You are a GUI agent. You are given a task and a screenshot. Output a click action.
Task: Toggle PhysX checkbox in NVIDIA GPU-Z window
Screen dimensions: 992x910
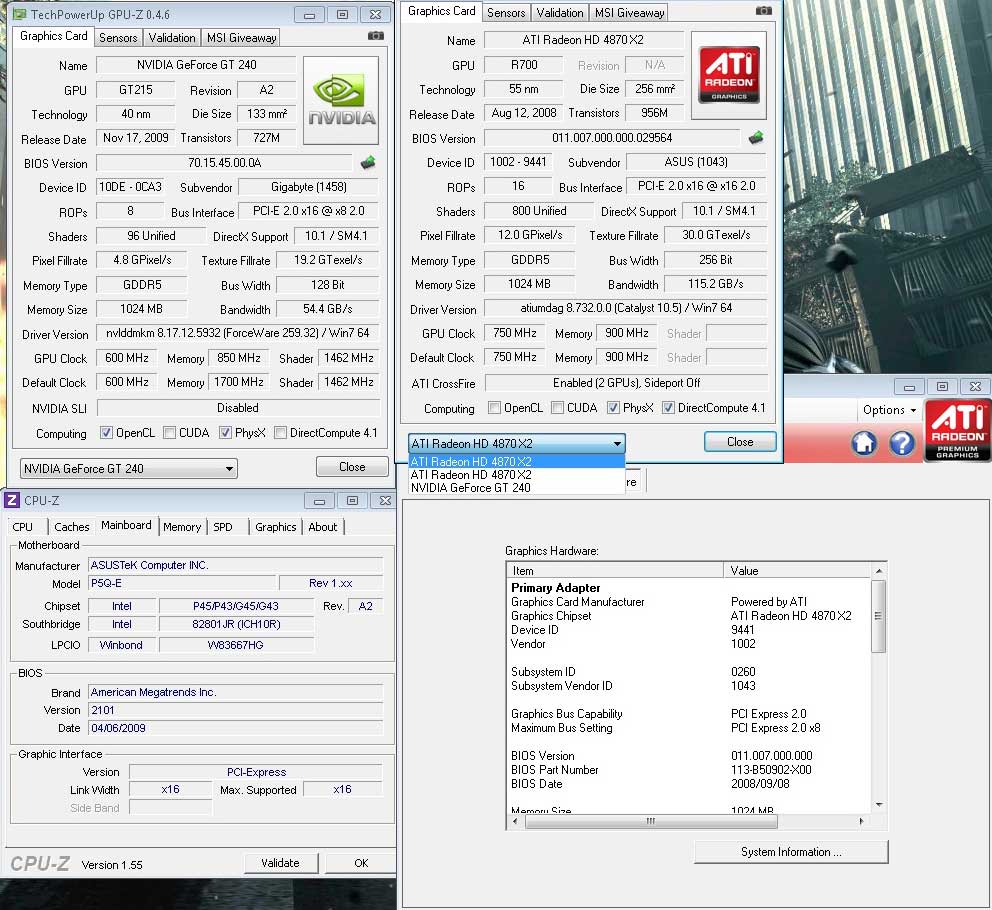[225, 433]
